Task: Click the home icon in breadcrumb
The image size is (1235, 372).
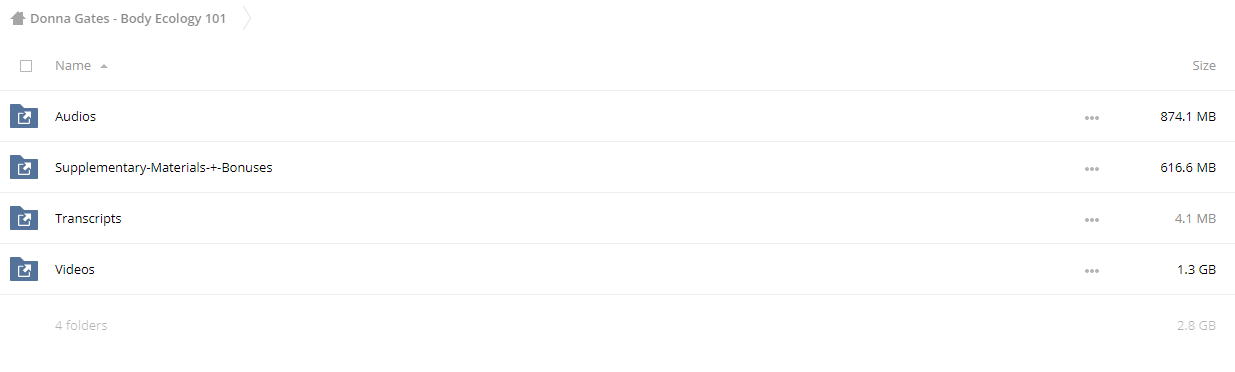Action: coord(17,18)
